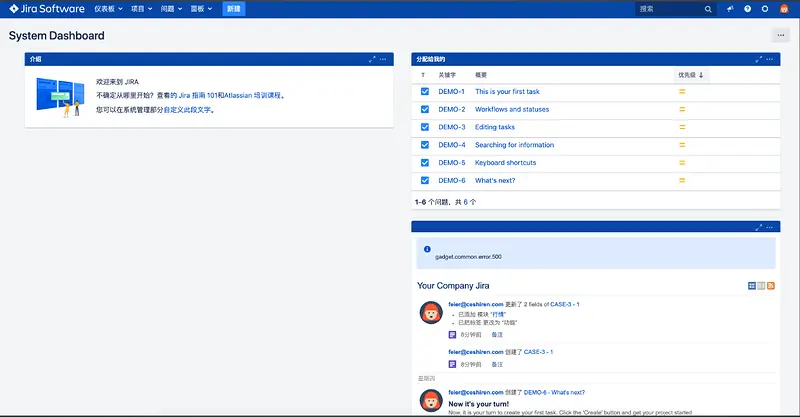Expand the 项目 dropdown menu
The width and height of the screenshot is (800, 417).
click(142, 9)
